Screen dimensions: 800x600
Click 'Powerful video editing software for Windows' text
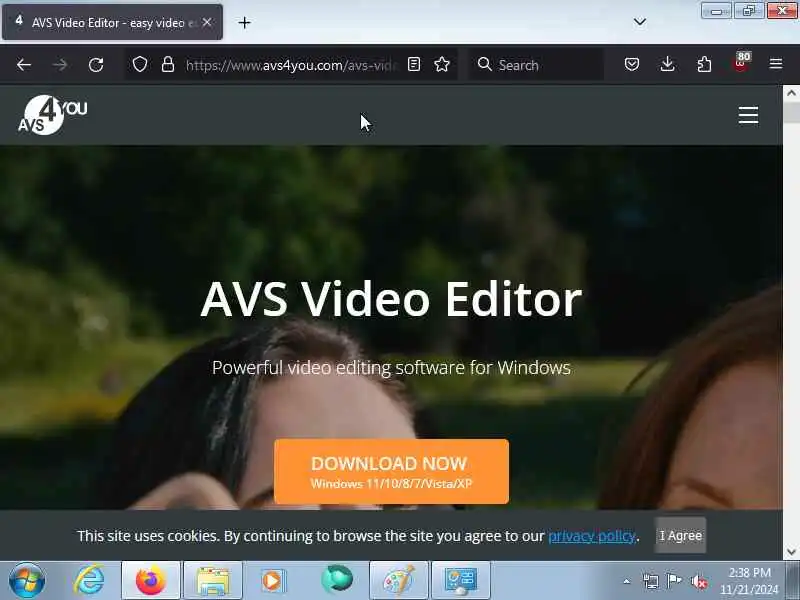(391, 368)
